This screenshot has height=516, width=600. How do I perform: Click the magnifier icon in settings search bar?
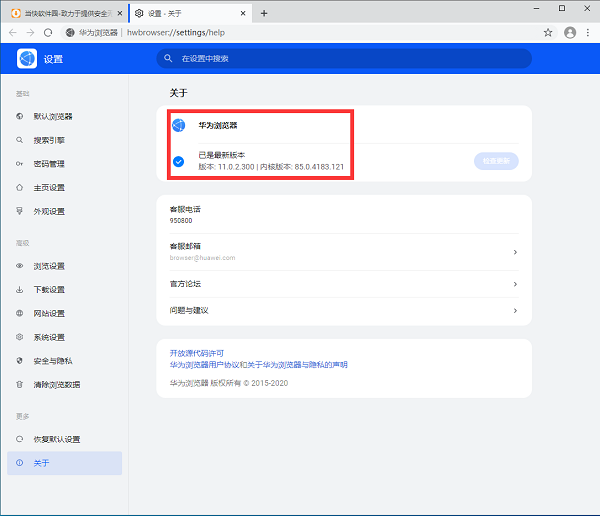pyautogui.click(x=168, y=58)
